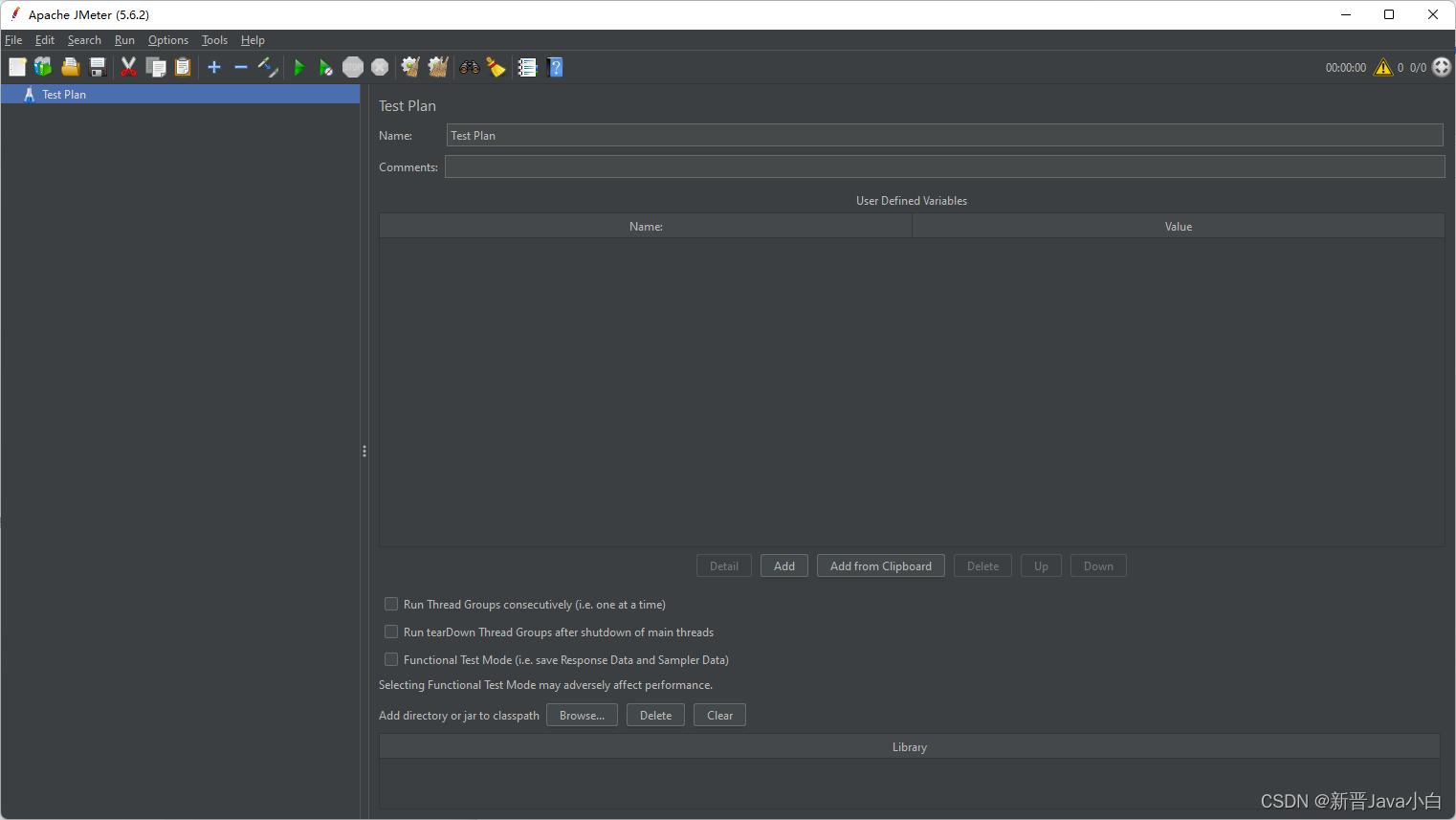The width and height of the screenshot is (1456, 820).
Task: Open the Templates icon
Action: pyautogui.click(x=43, y=67)
